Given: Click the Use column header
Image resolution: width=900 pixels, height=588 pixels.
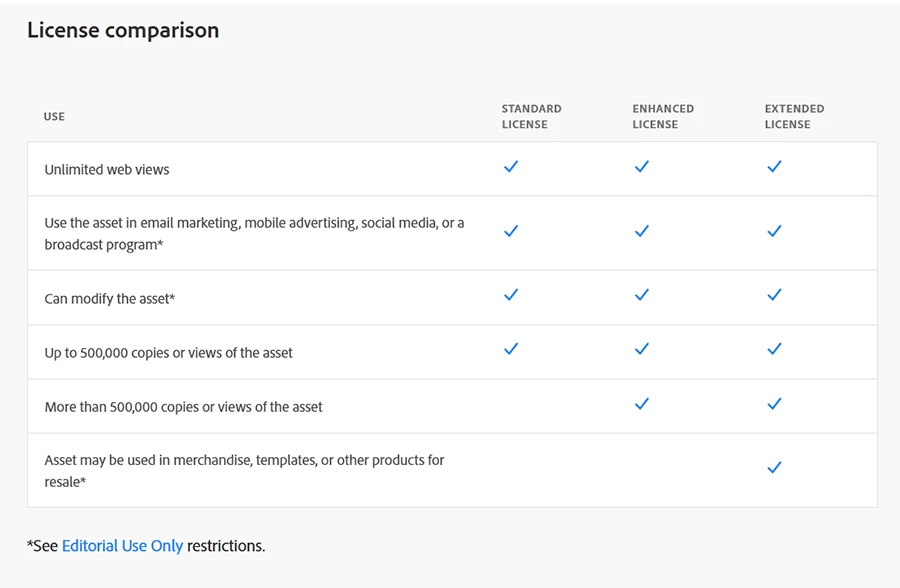Looking at the screenshot, I should [x=54, y=117].
